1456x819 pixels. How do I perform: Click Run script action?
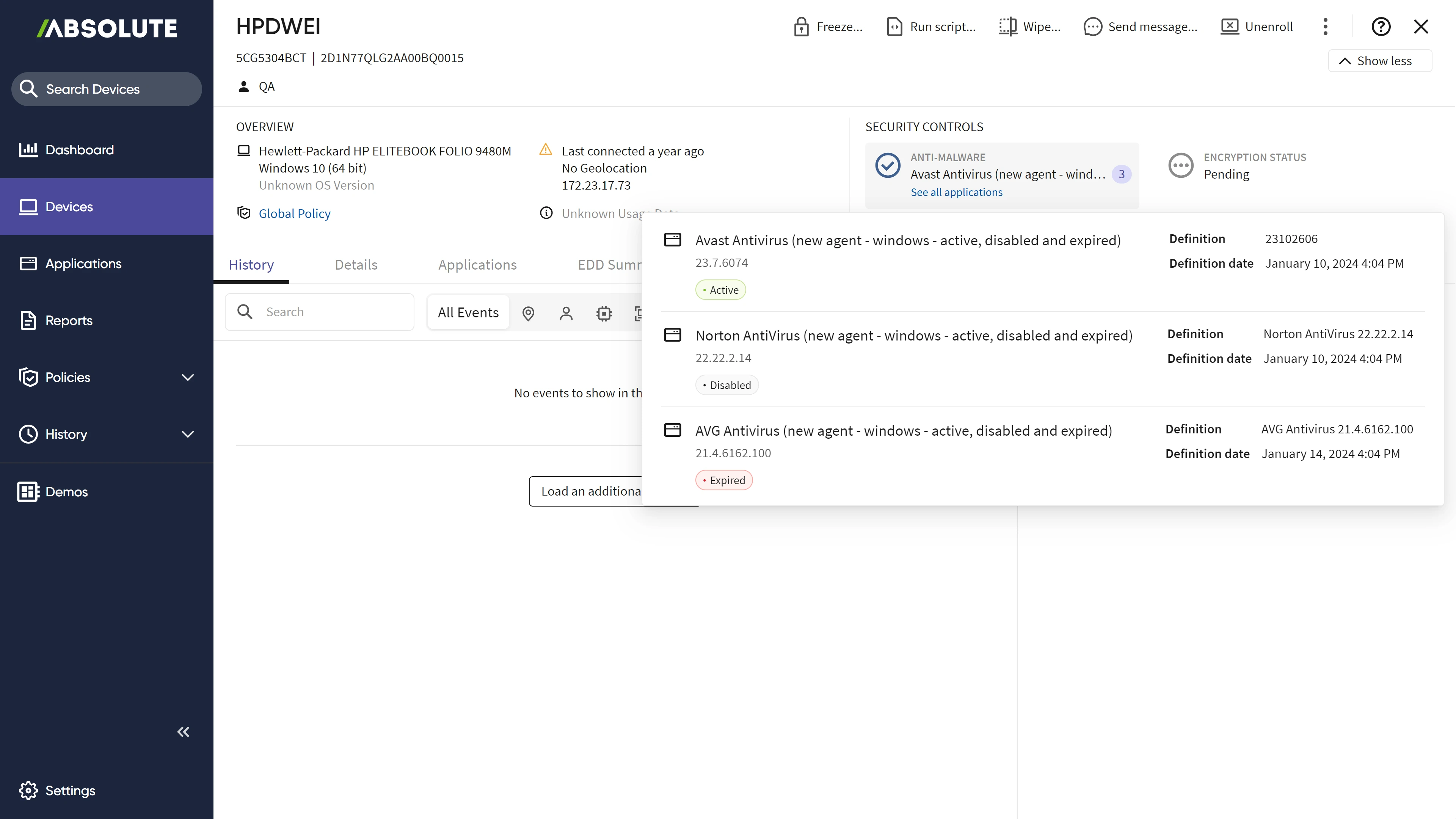(931, 27)
